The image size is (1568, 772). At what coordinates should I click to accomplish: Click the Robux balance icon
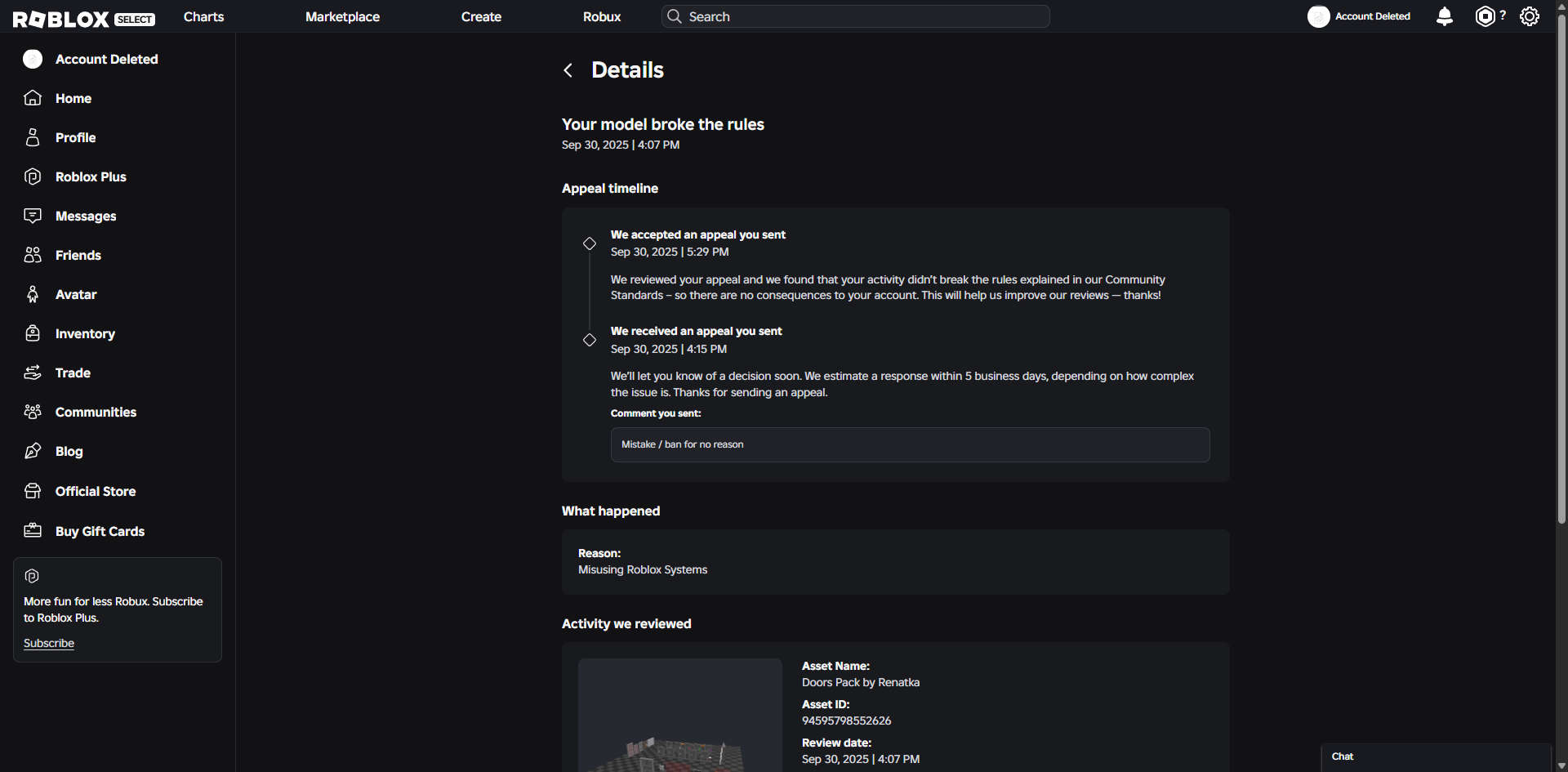pos(1486,16)
